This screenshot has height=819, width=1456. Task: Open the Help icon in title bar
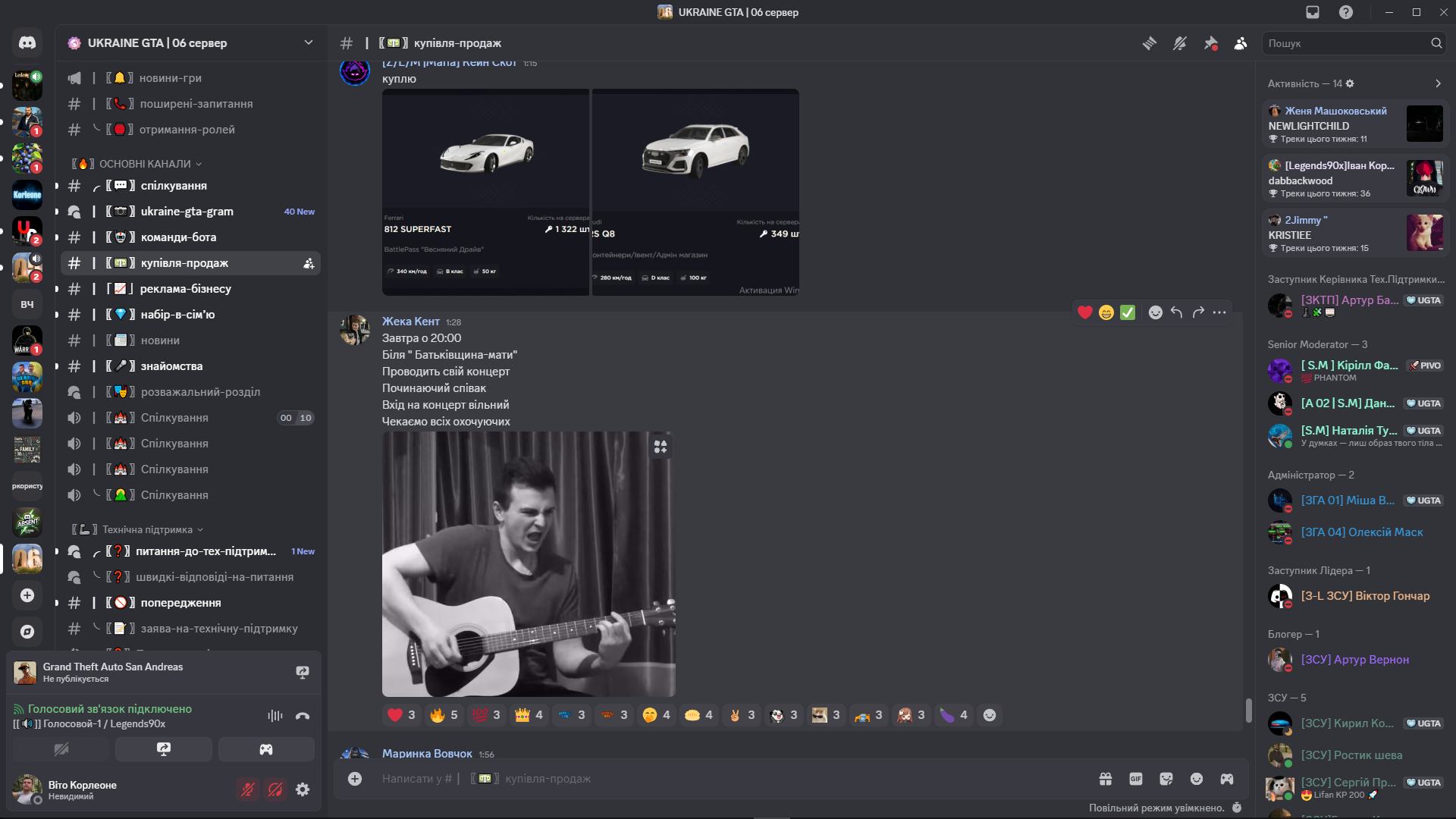(1346, 12)
